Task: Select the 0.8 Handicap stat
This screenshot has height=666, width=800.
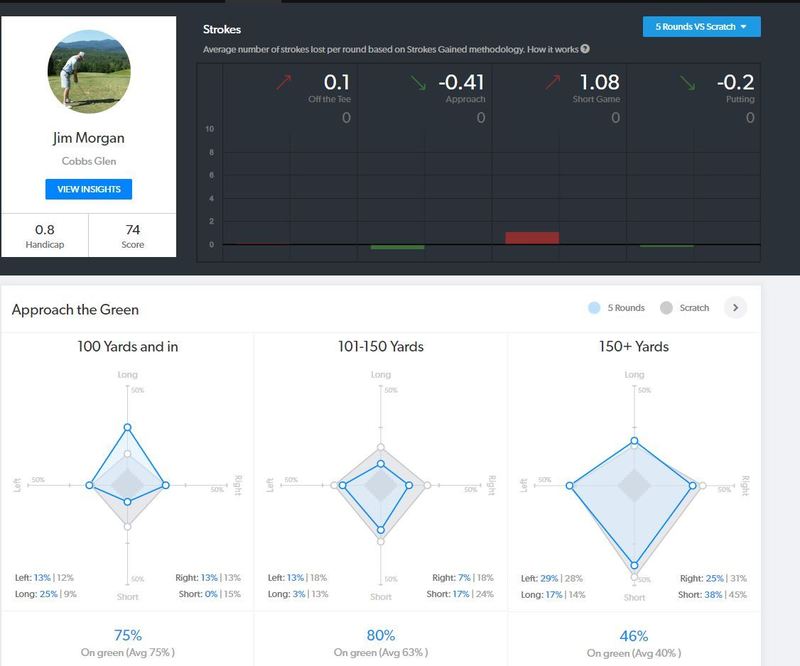Action: [x=45, y=236]
